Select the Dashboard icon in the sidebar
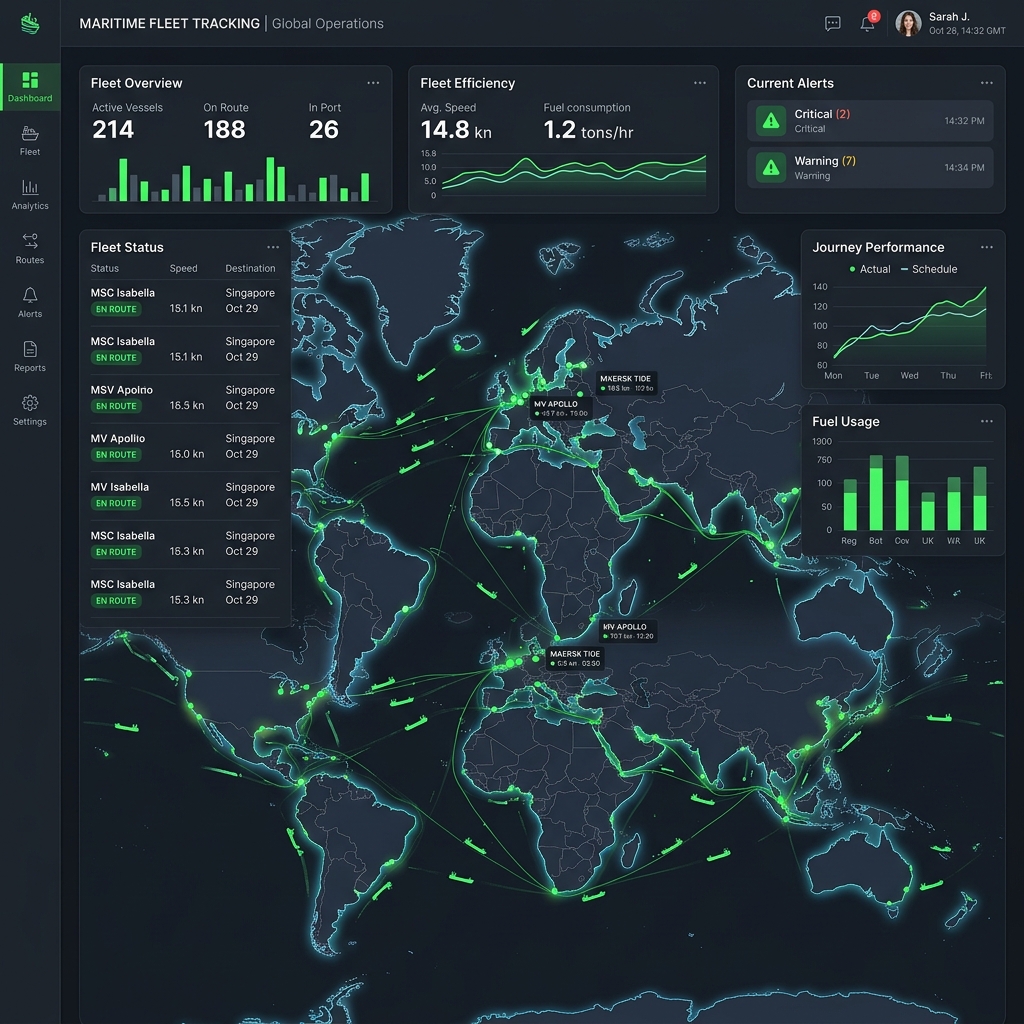1024x1024 pixels. pos(29,87)
